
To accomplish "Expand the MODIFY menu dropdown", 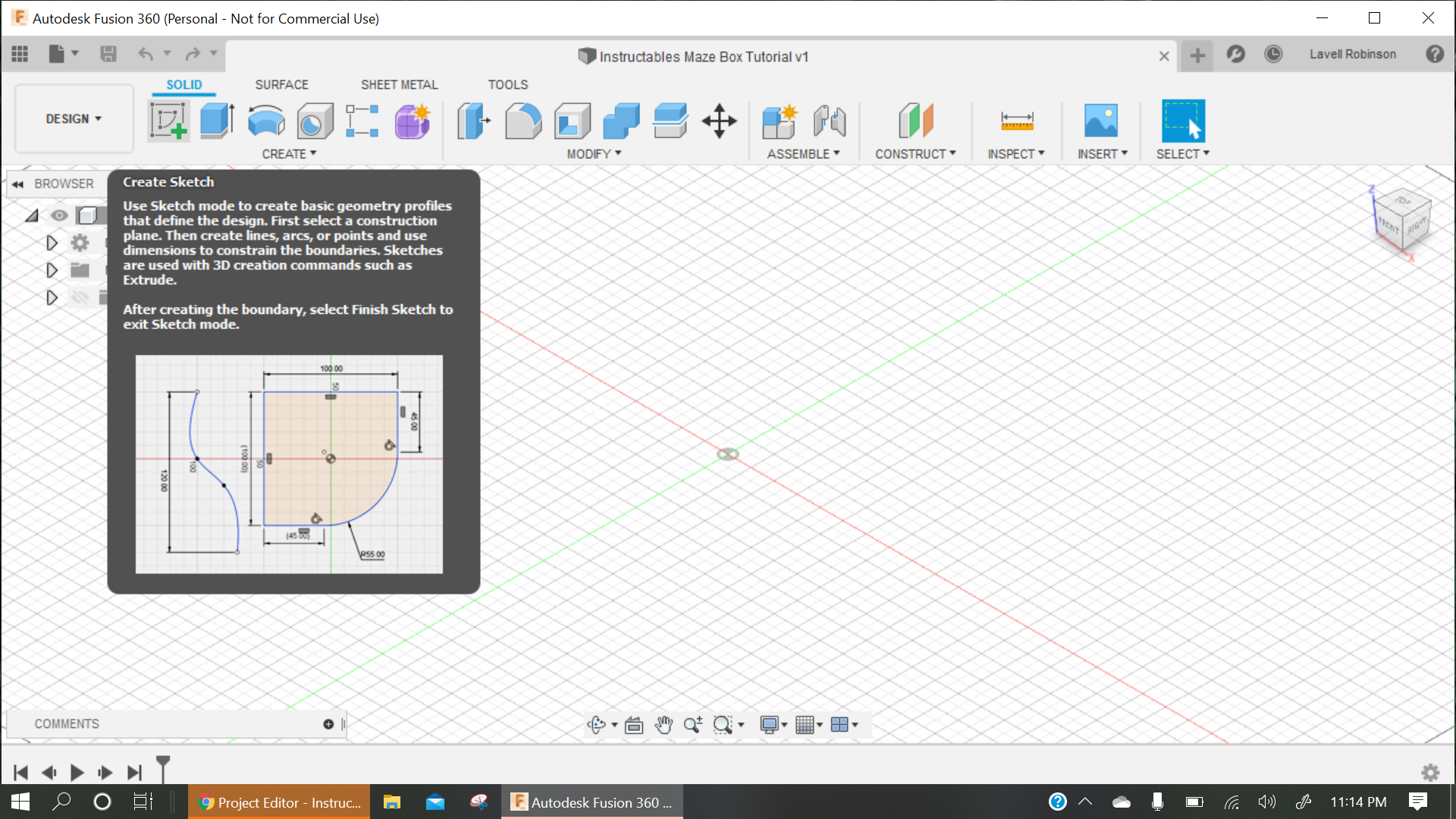I will [x=594, y=154].
